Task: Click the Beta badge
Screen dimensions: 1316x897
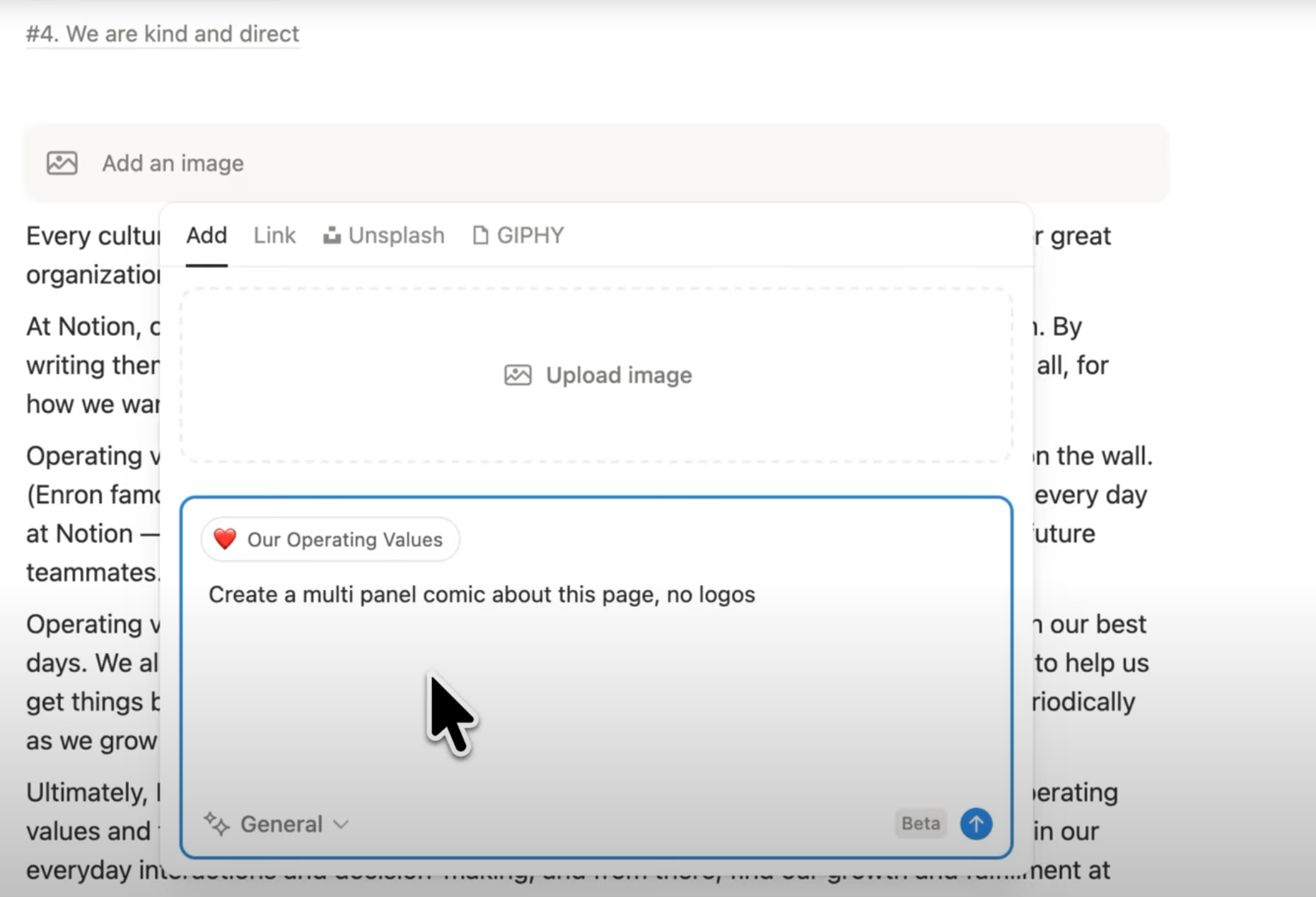Action: (919, 823)
